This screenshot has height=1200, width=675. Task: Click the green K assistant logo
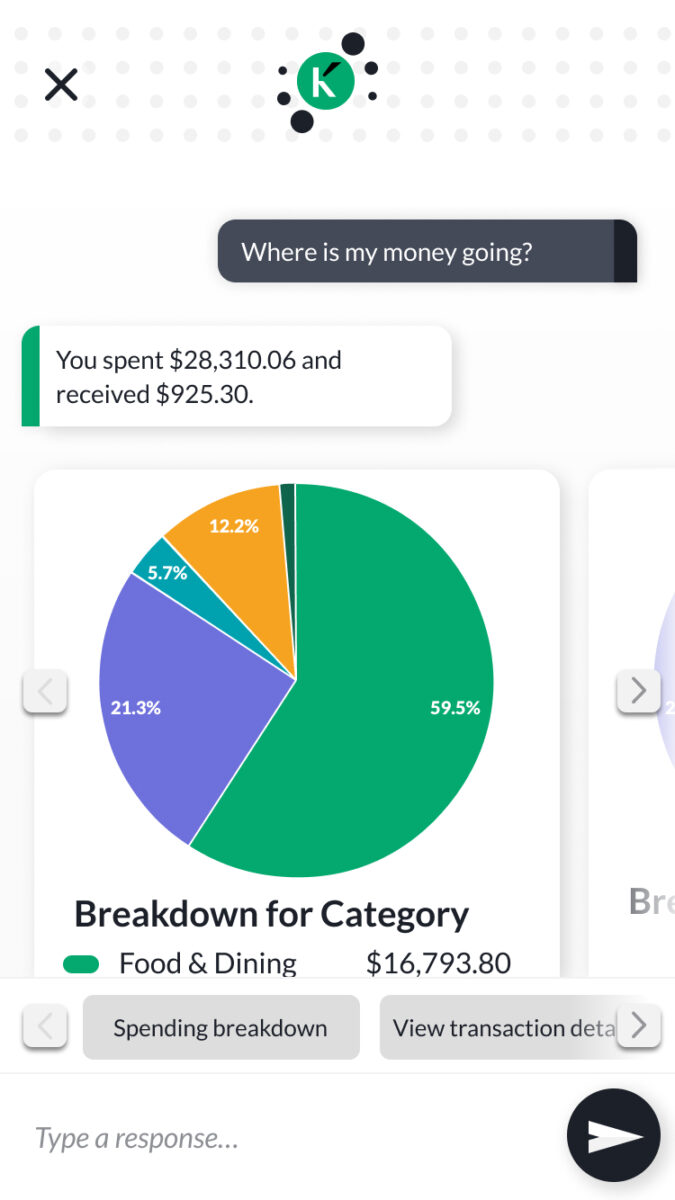coord(326,82)
